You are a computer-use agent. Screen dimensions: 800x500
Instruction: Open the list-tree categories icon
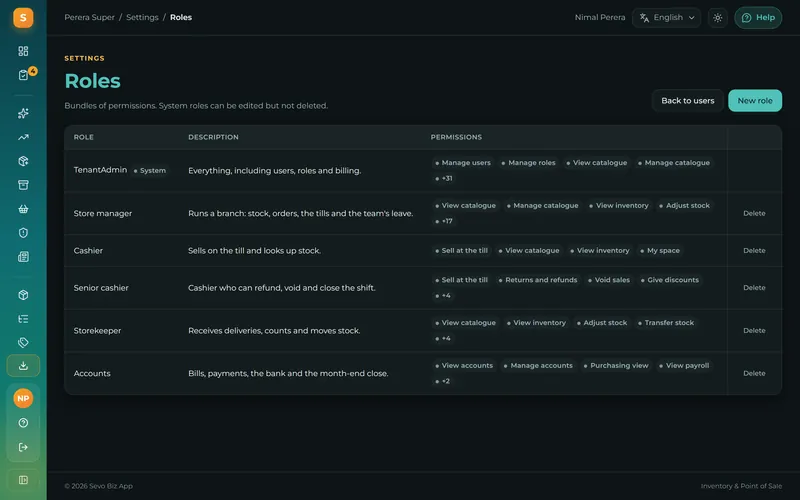pyautogui.click(x=23, y=319)
